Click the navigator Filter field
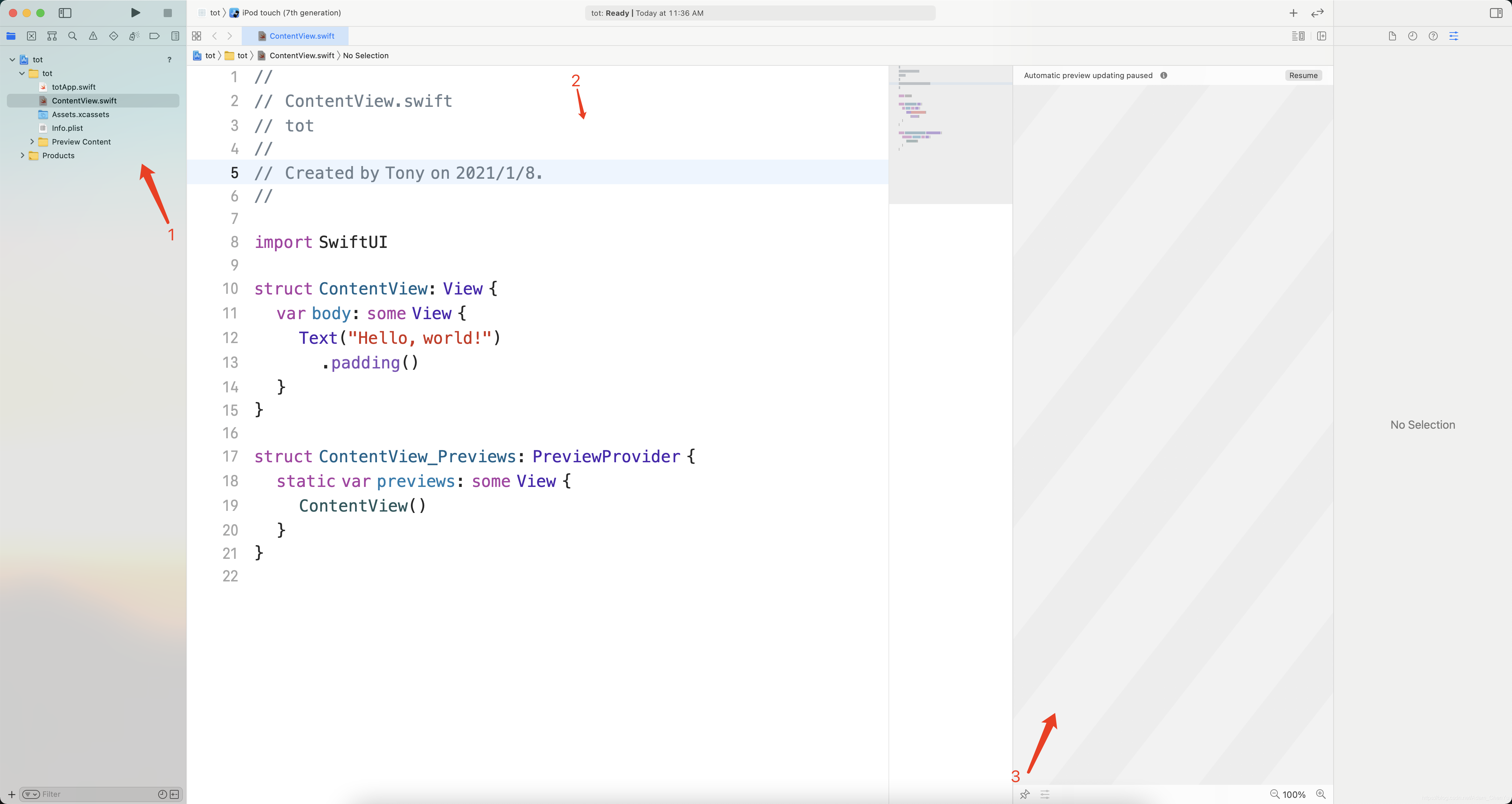This screenshot has width=1512, height=804. [x=94, y=794]
